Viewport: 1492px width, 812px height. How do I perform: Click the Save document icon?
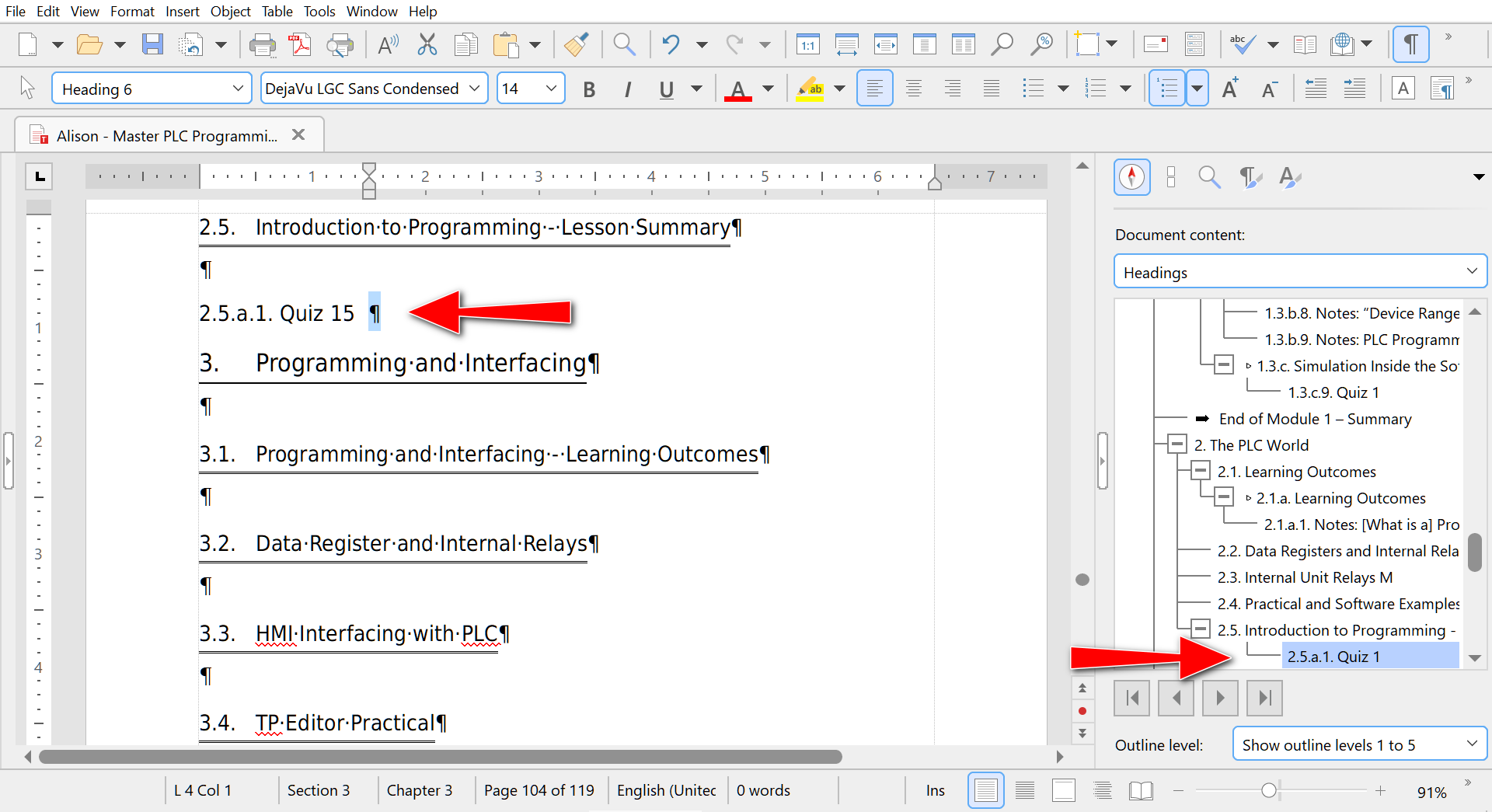pyautogui.click(x=152, y=44)
